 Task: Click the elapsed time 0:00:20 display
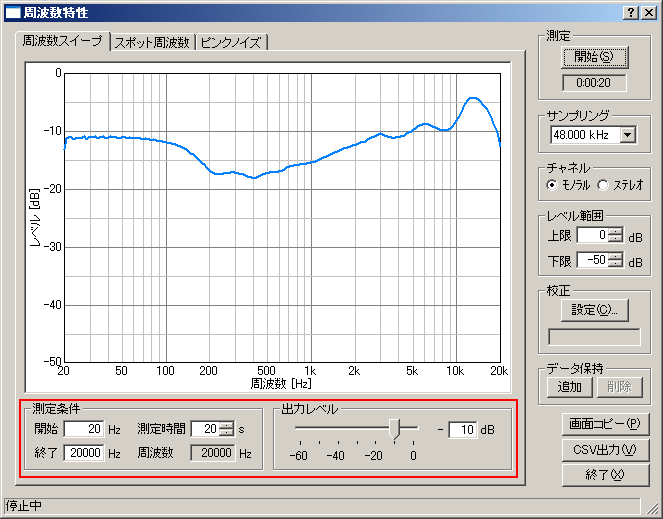point(594,83)
